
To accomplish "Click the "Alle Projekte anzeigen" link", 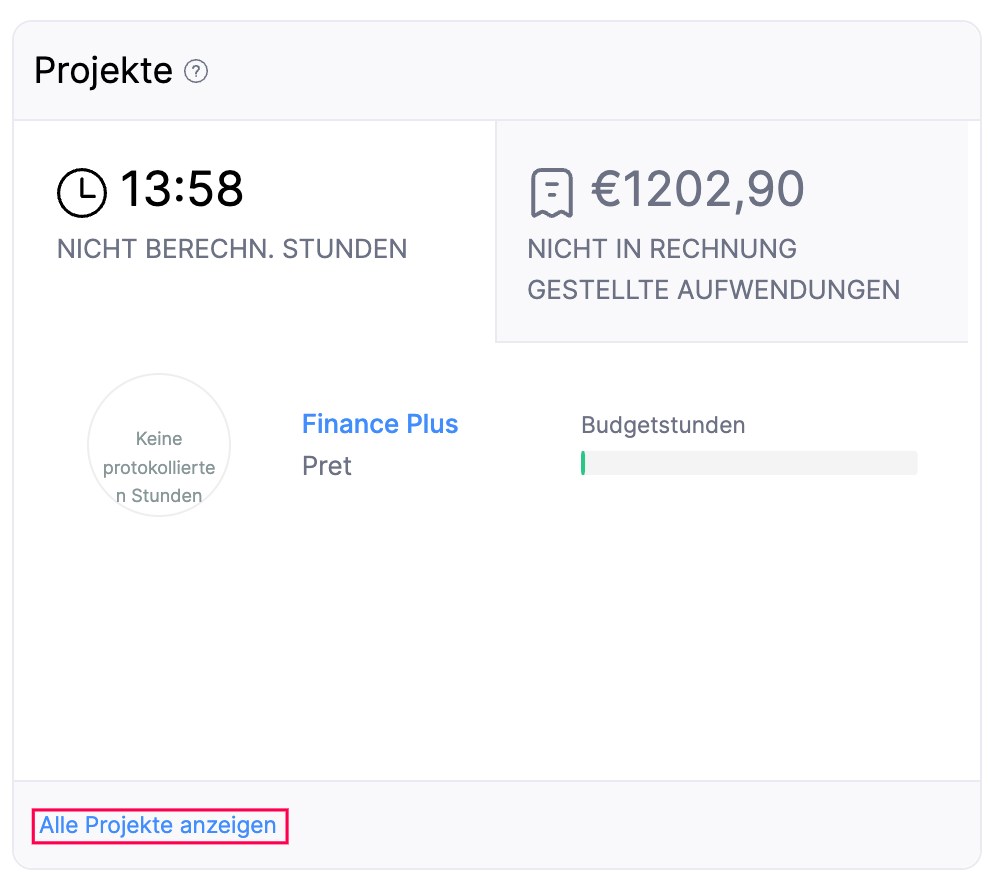I will point(158,826).
